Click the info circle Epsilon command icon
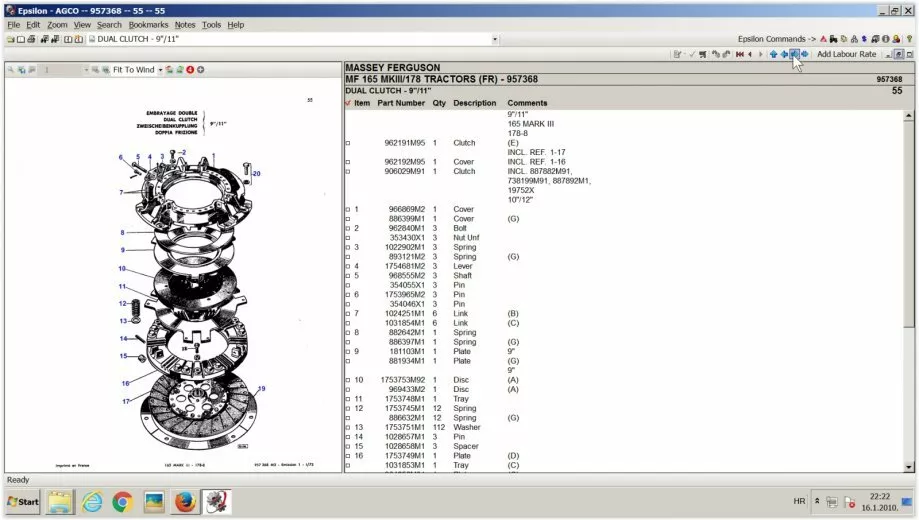919x520 pixels. point(886,39)
